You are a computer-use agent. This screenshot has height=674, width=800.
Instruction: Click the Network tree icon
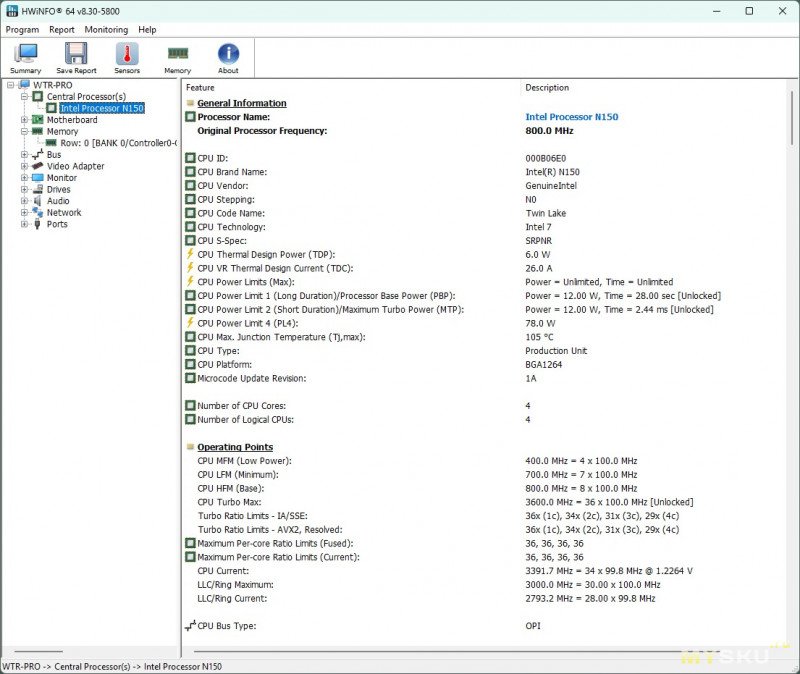tap(37, 212)
